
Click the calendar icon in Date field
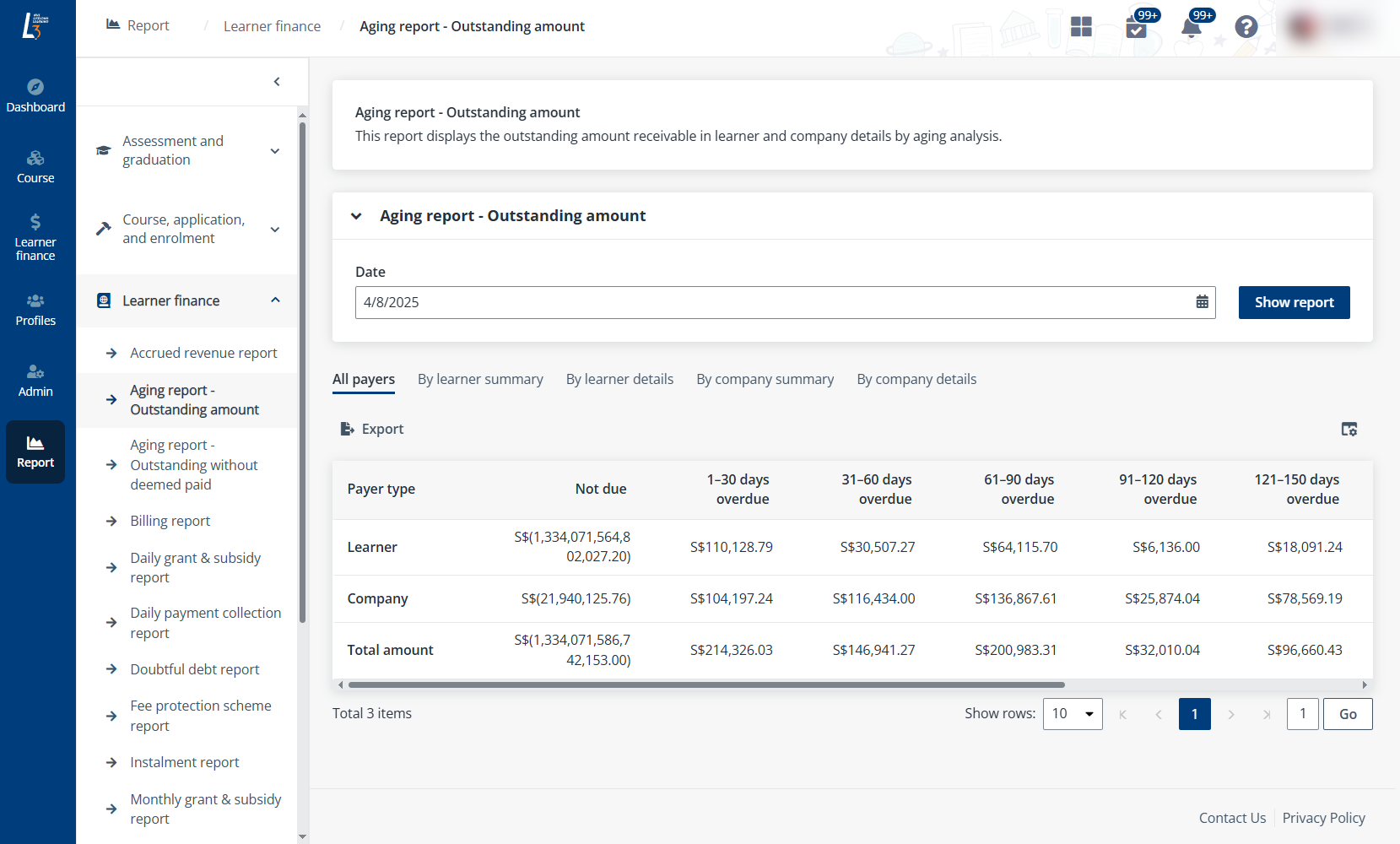(1202, 302)
